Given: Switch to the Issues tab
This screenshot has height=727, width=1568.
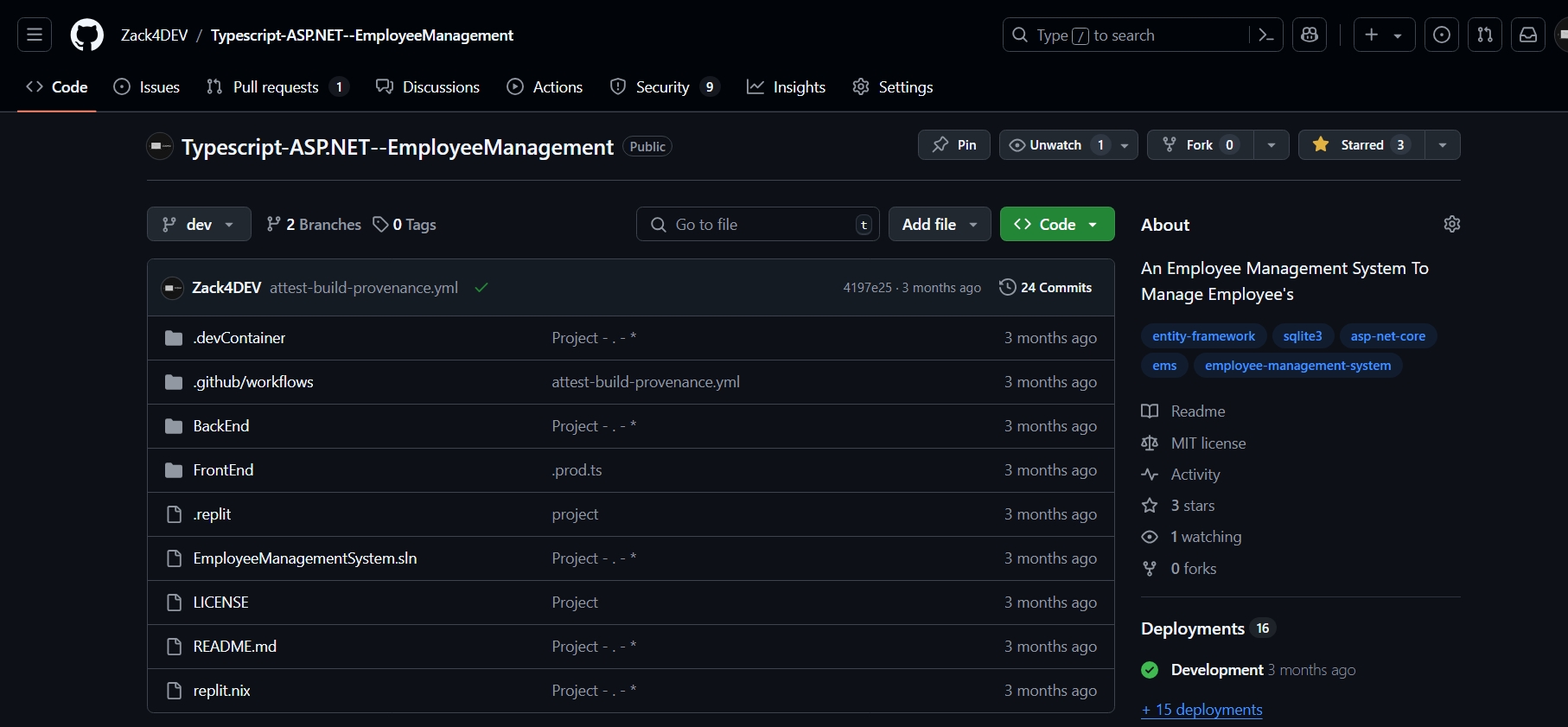Looking at the screenshot, I should click(147, 87).
